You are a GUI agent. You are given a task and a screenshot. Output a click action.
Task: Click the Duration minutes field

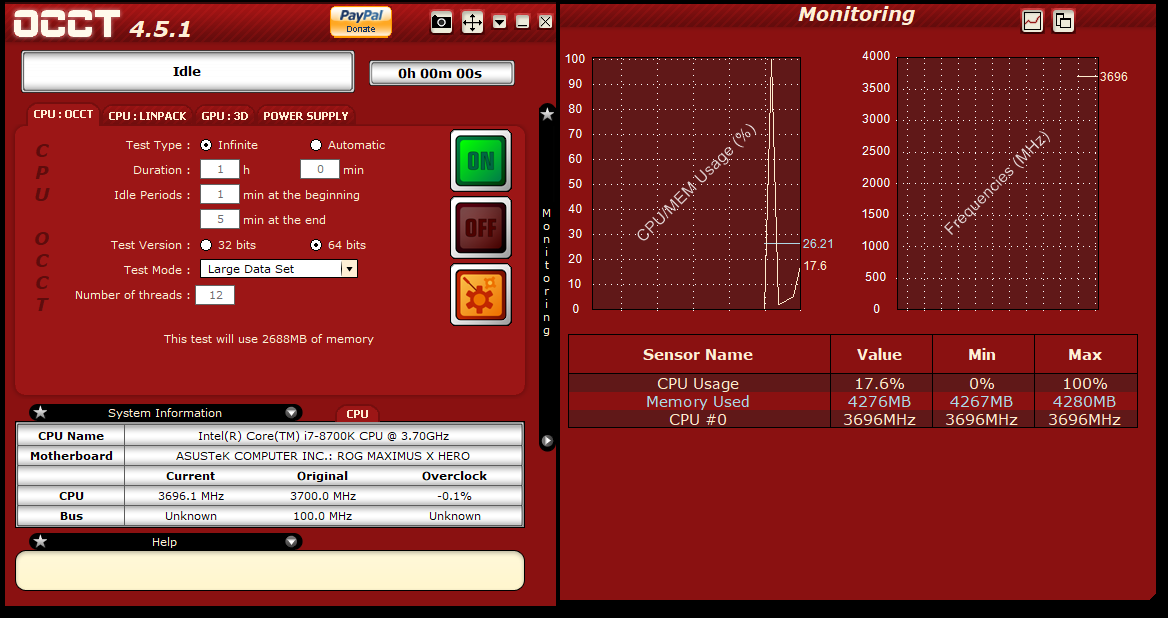pyautogui.click(x=320, y=170)
